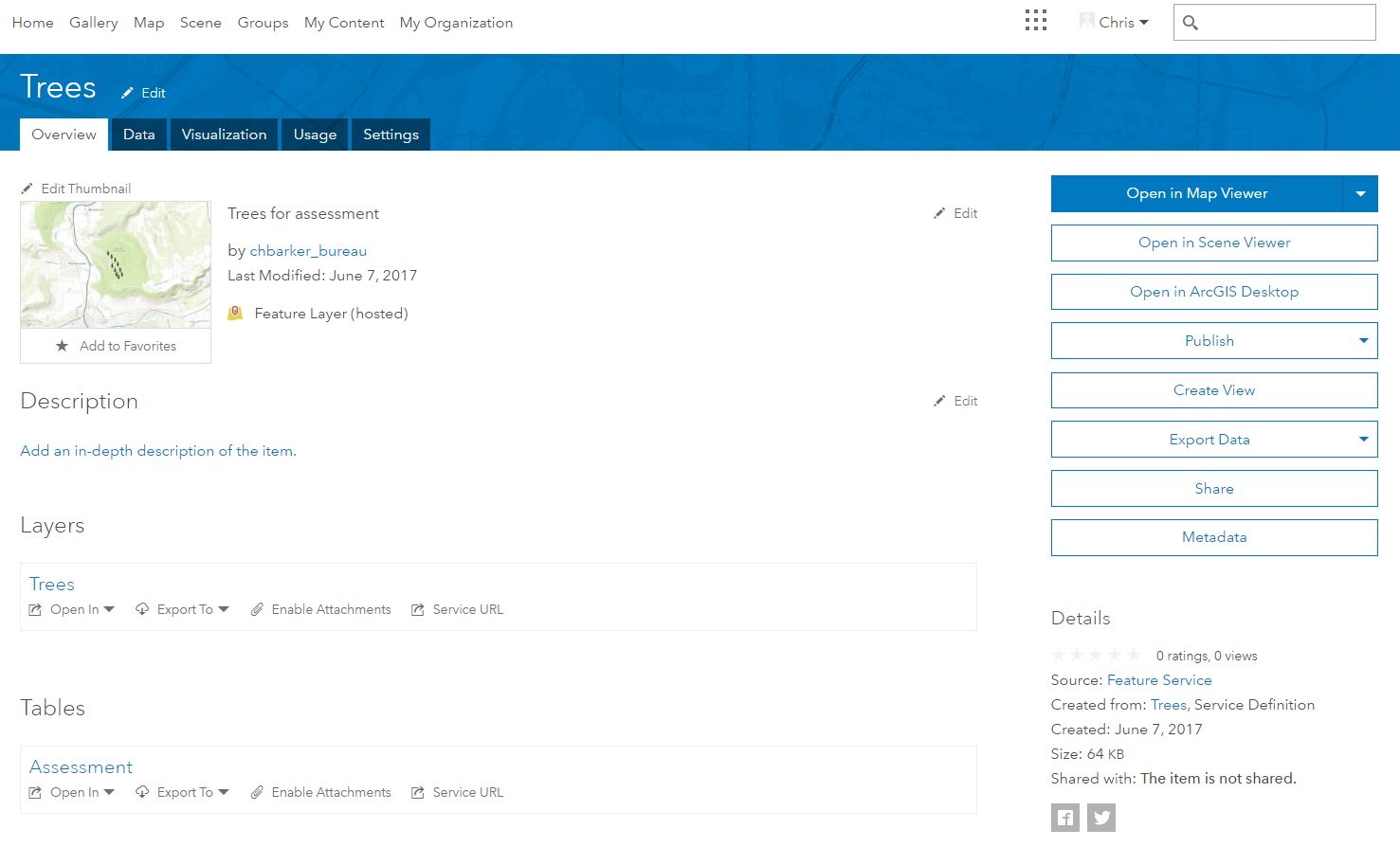Expand the Open In dropdown for Trees layer
Image resolution: width=1400 pixels, height=847 pixels.
109,609
